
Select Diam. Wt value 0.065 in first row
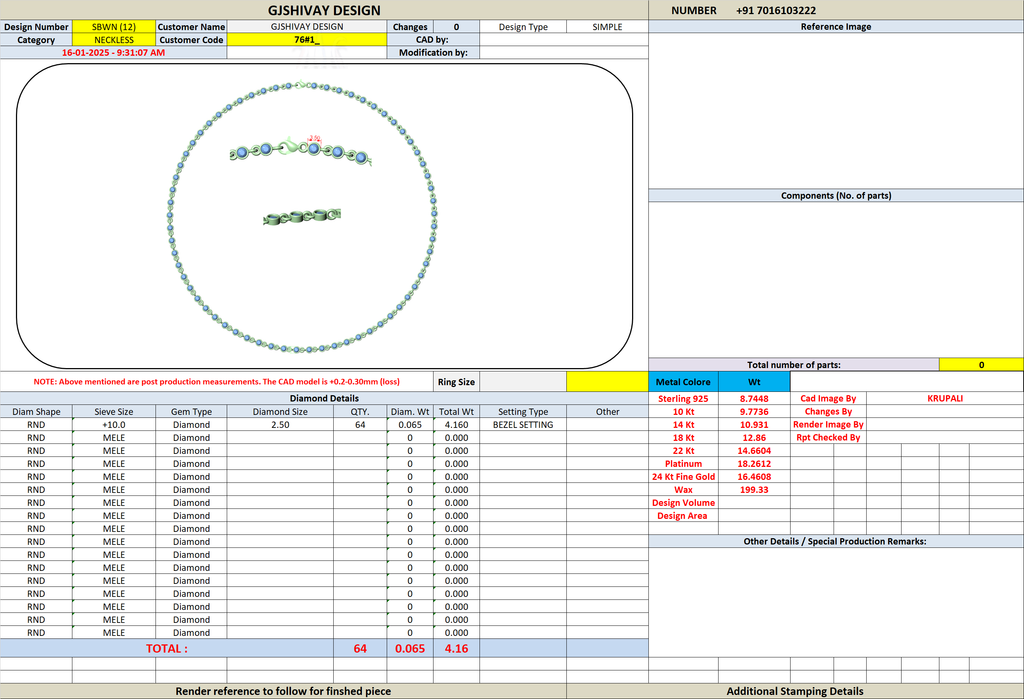(x=410, y=425)
